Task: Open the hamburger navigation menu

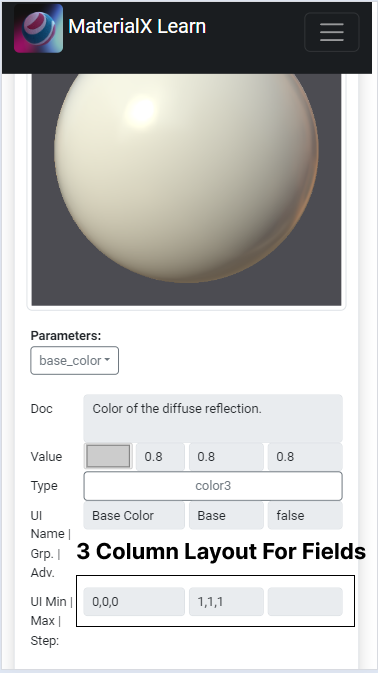Action: [x=332, y=32]
